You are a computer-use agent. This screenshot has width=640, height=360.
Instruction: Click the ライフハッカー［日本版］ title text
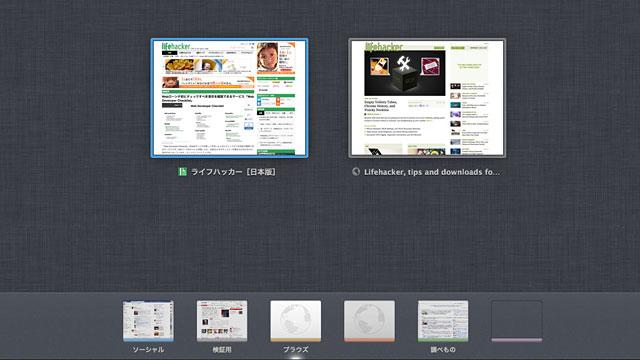(x=233, y=172)
